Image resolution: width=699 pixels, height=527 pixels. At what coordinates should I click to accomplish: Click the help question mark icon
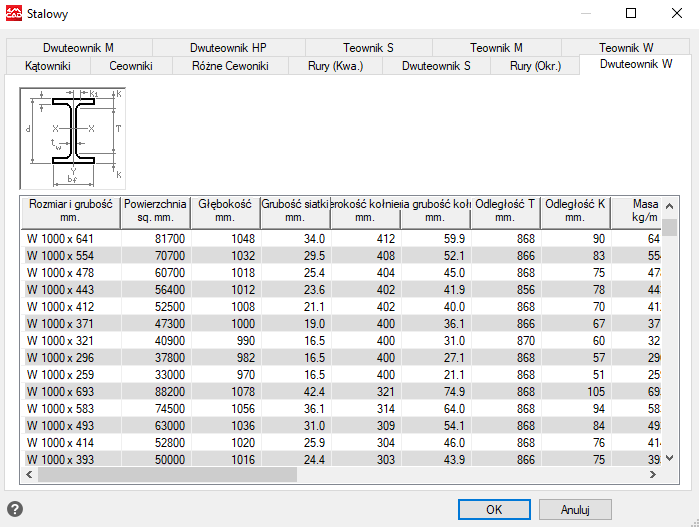(15, 509)
